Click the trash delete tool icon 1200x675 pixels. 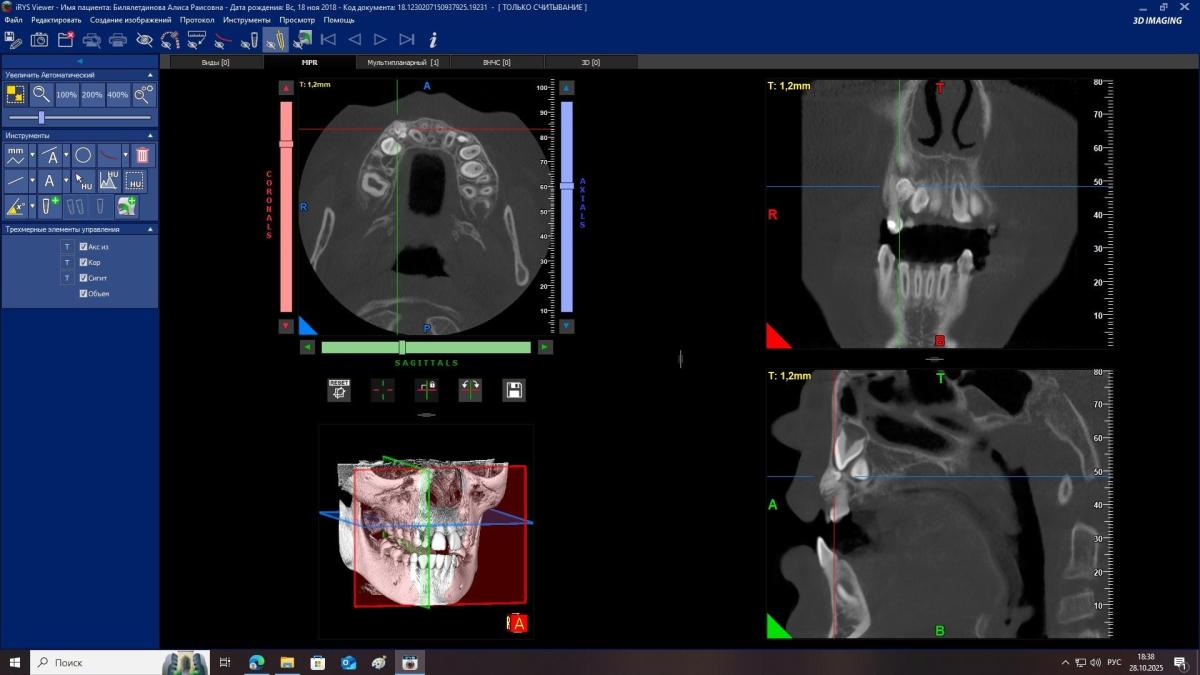coord(142,155)
